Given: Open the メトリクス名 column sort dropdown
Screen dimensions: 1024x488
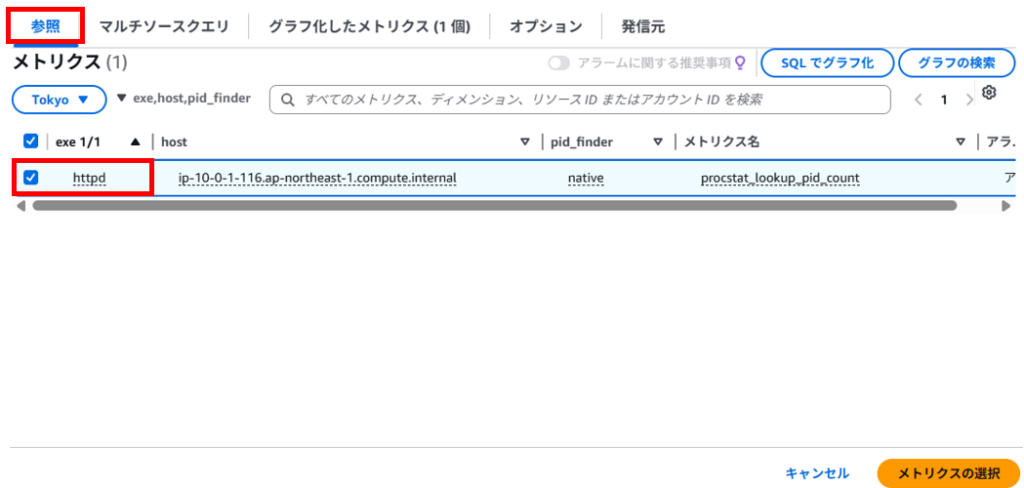Looking at the screenshot, I should tap(960, 142).
